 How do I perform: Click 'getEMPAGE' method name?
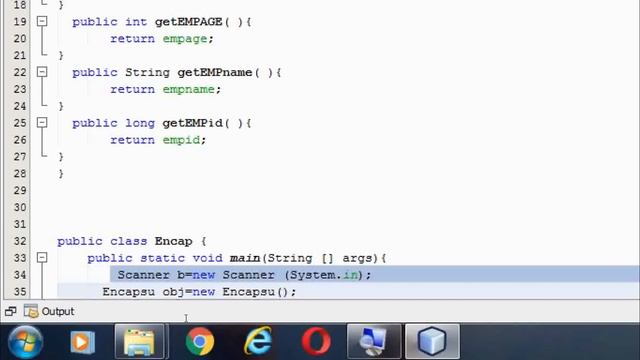pyautogui.click(x=189, y=22)
